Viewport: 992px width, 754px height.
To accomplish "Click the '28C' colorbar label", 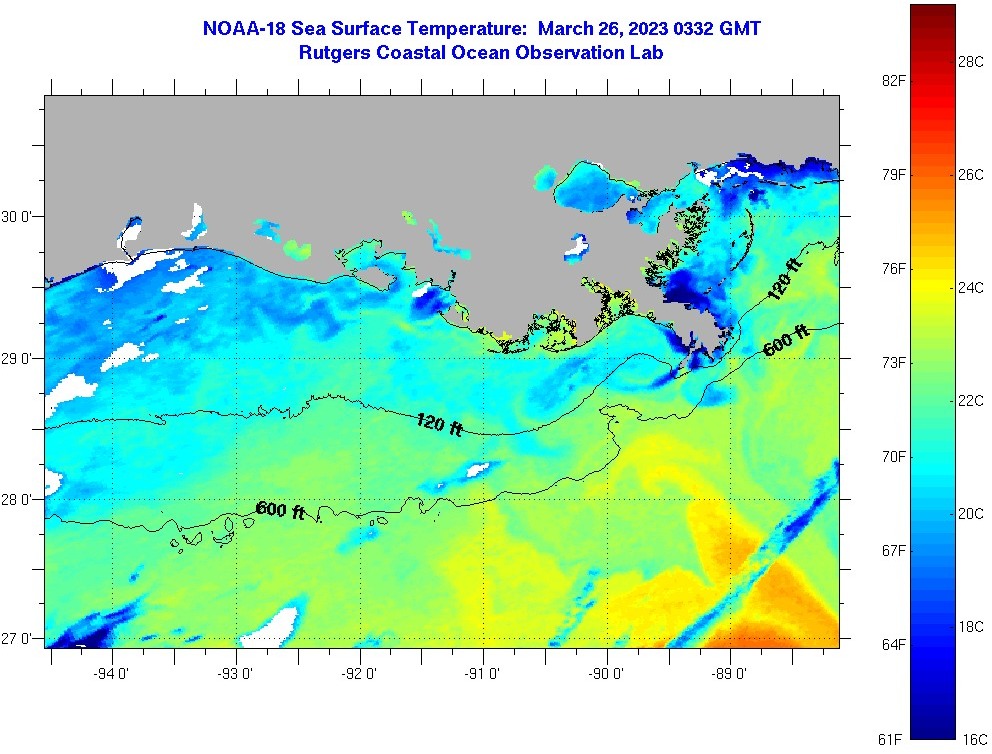I will (970, 61).
